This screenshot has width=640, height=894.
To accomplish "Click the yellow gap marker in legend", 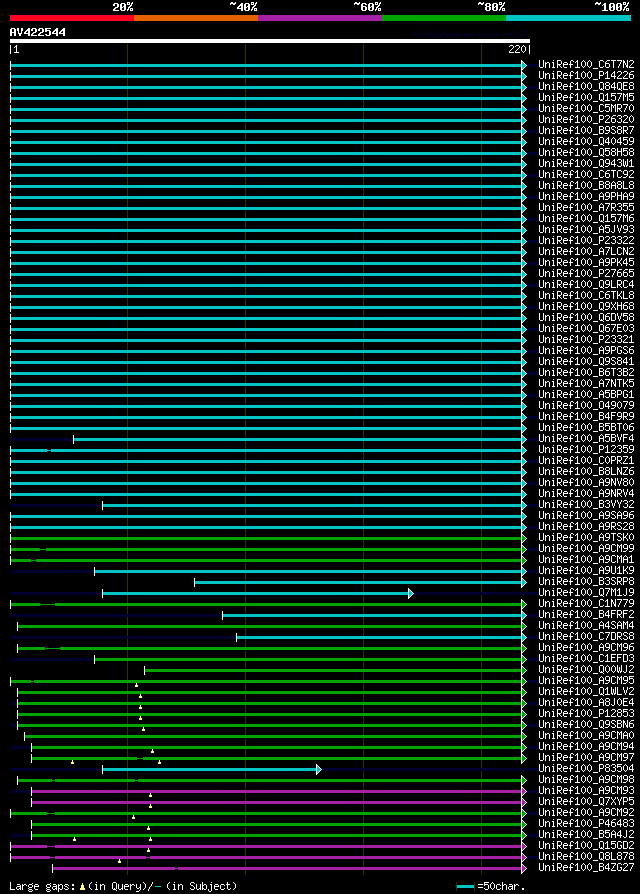I will [x=83, y=887].
